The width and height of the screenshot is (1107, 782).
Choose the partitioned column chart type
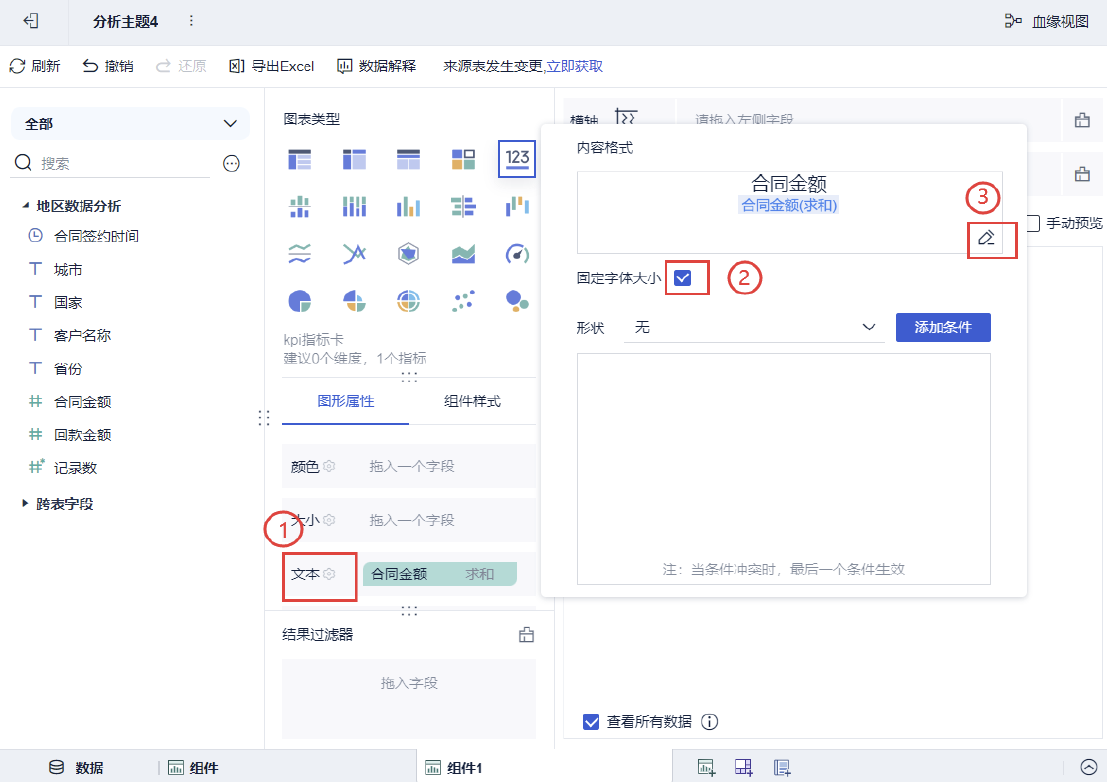pyautogui.click(x=300, y=206)
